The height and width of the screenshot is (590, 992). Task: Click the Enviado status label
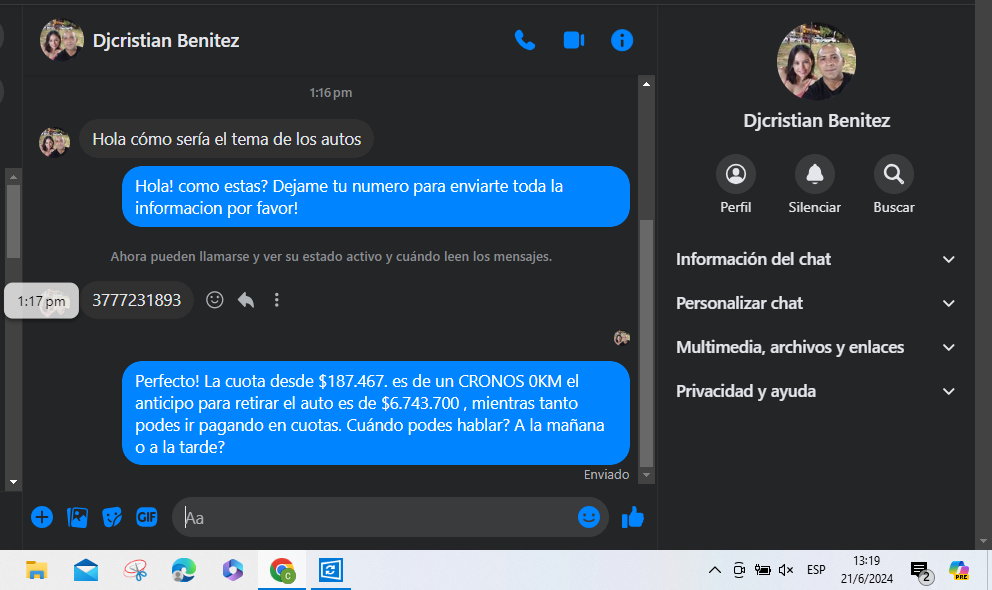606,475
